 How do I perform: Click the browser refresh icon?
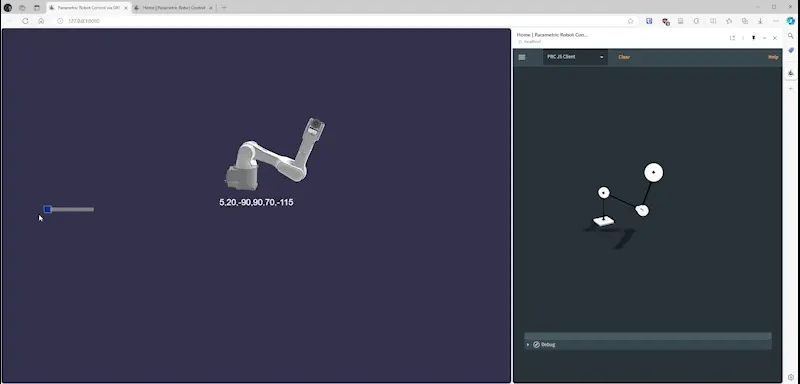click(x=25, y=21)
